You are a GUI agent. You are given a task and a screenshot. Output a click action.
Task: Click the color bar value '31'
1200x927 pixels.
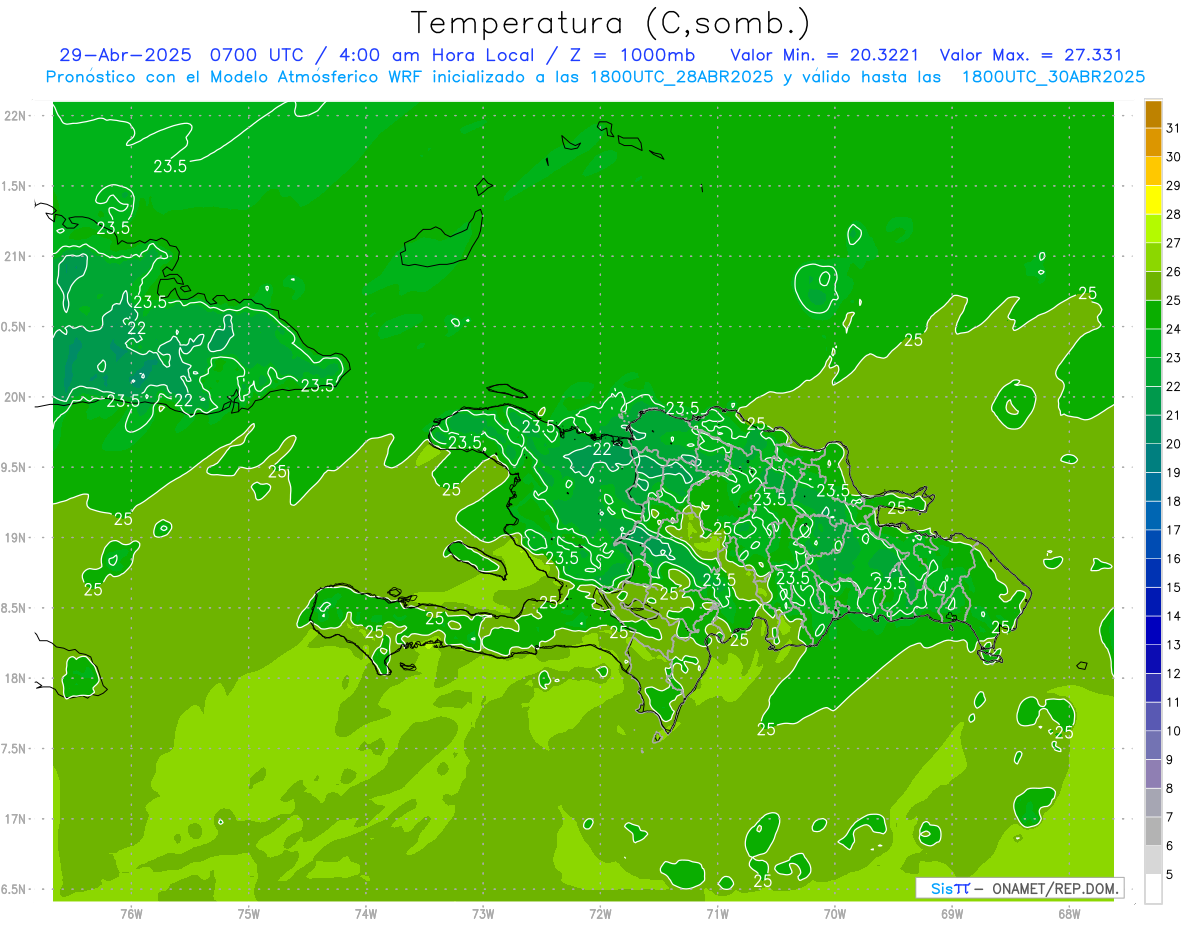coord(1174,127)
